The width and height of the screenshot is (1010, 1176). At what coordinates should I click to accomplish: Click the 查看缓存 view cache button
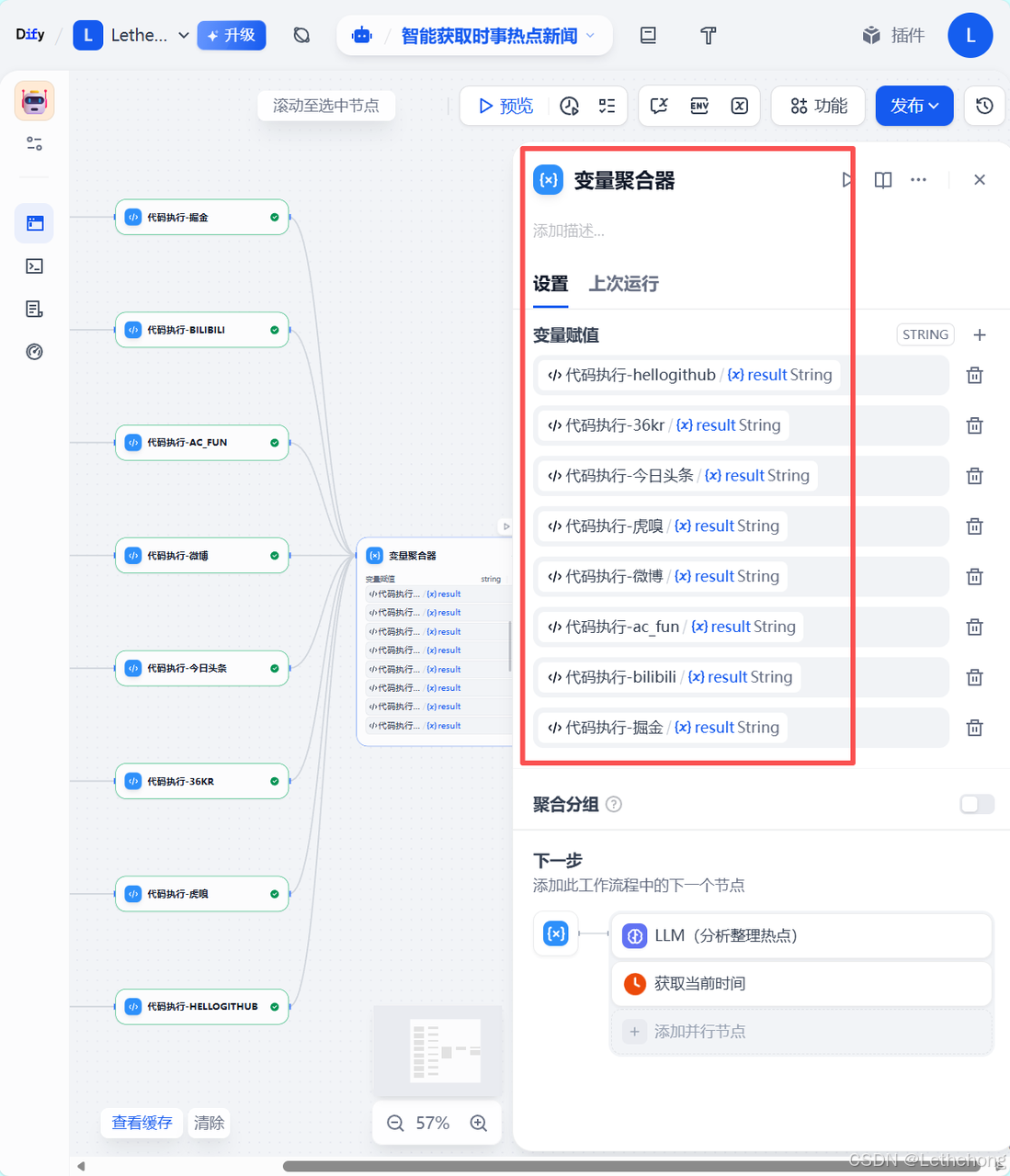point(142,1123)
